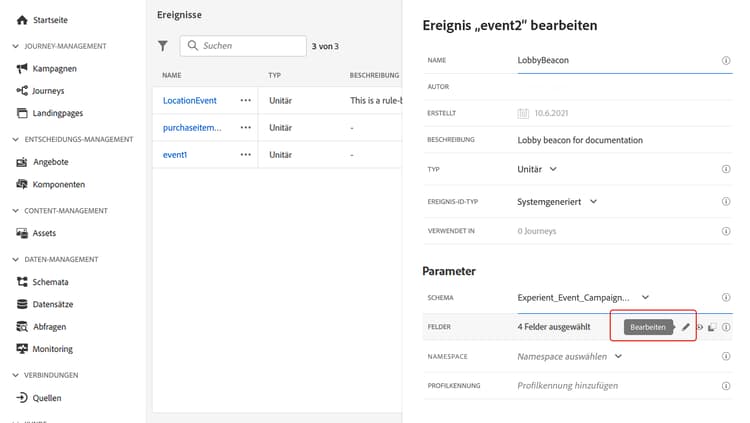The height and width of the screenshot is (423, 750).
Task: Open the purchaseitem event link
Action: tap(192, 127)
